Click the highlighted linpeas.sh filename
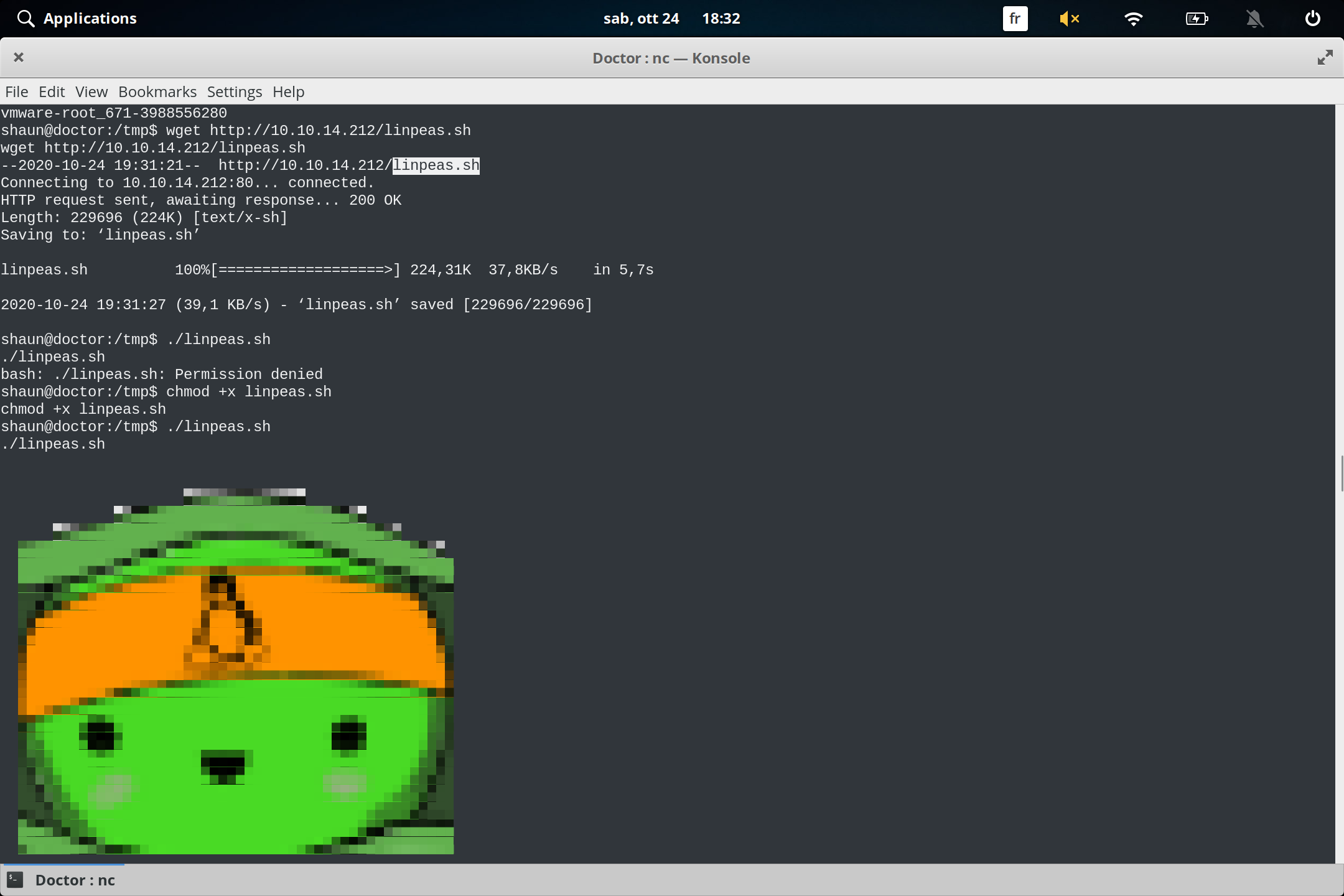Image resolution: width=1344 pixels, height=896 pixels. pyautogui.click(x=435, y=165)
